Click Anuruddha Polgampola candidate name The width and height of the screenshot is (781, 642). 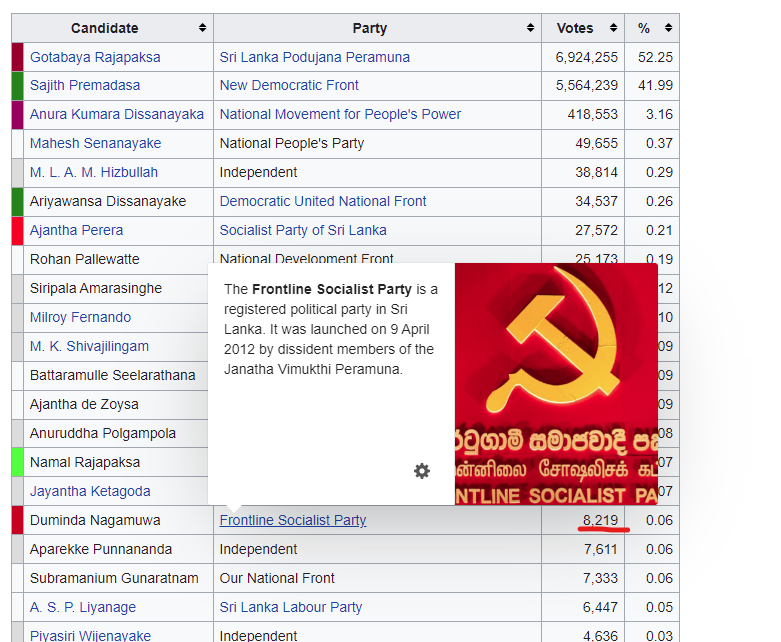tap(103, 433)
